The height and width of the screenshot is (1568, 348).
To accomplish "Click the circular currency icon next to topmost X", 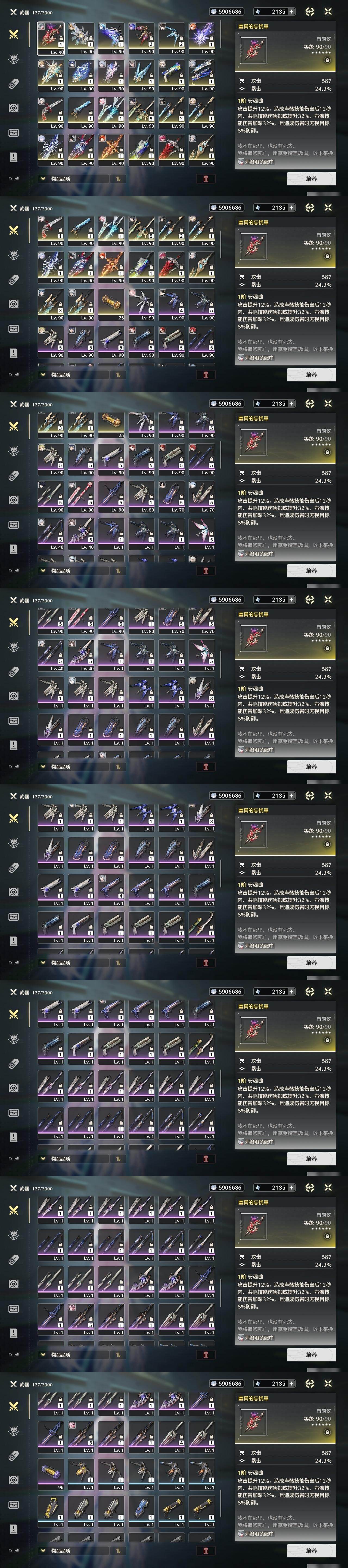I will 309,11.
